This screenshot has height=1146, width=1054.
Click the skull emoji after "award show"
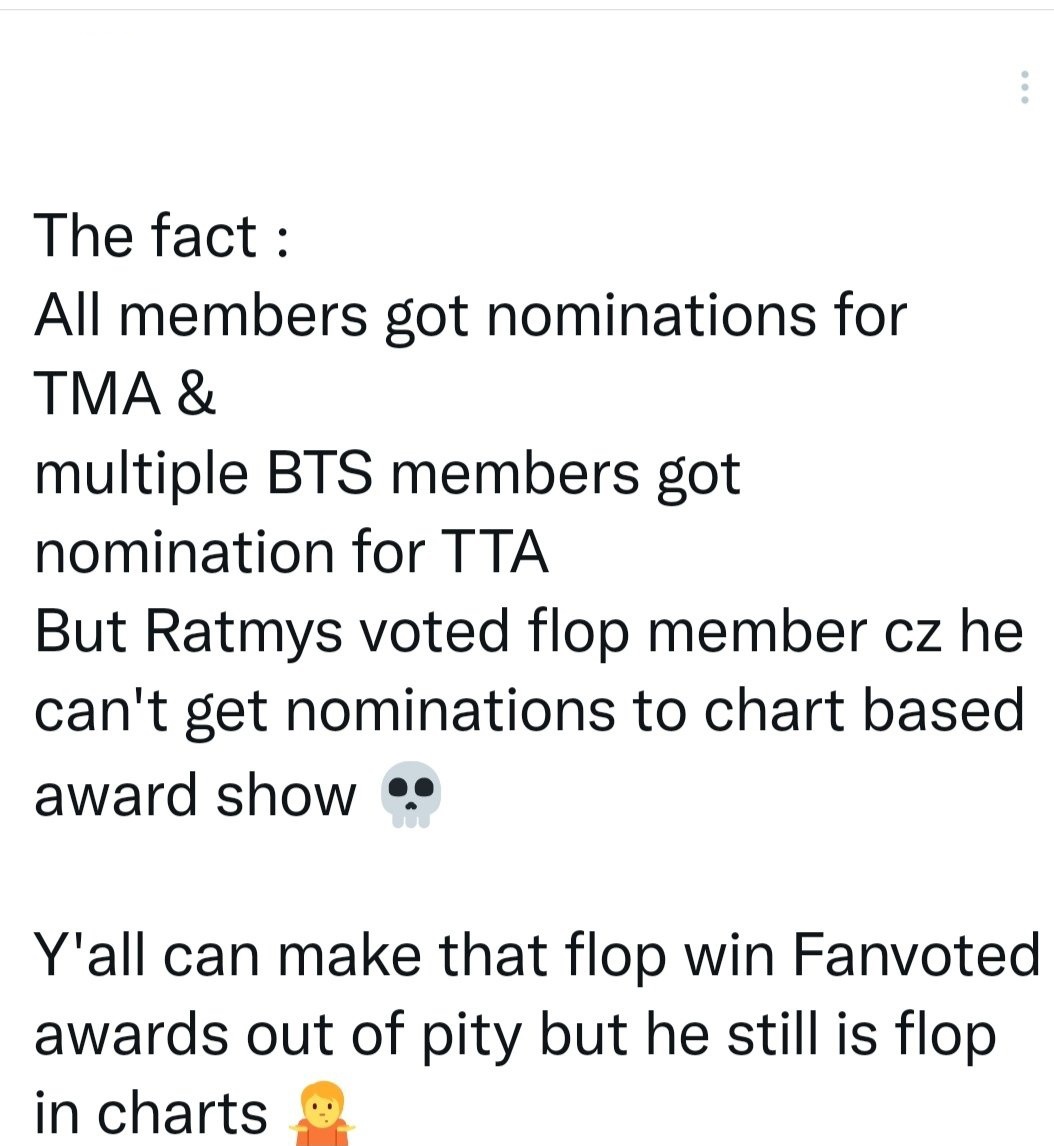(x=411, y=794)
